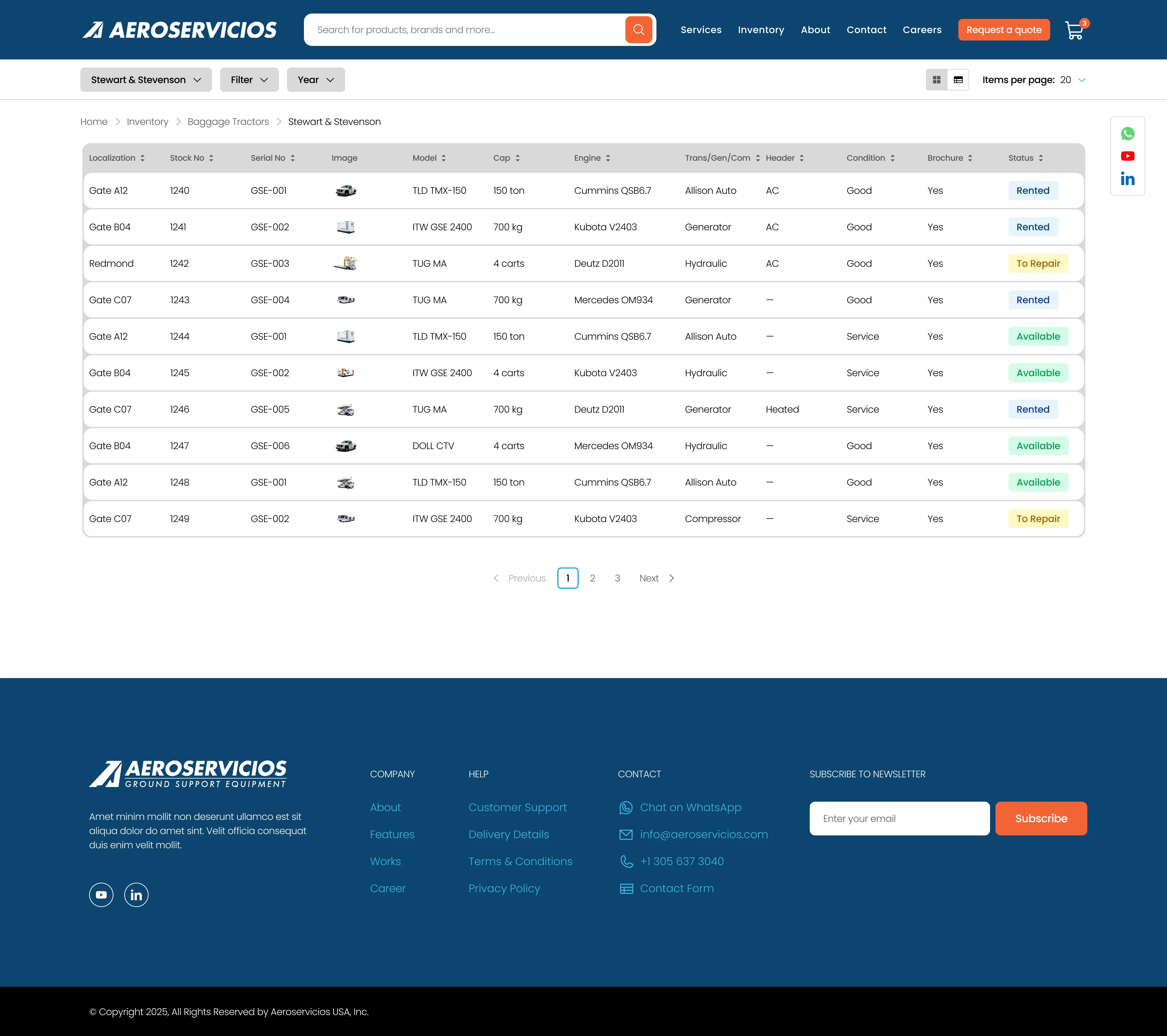Viewport: 1167px width, 1036px height.
Task: Click the YouTube icon in the footer
Action: [101, 895]
